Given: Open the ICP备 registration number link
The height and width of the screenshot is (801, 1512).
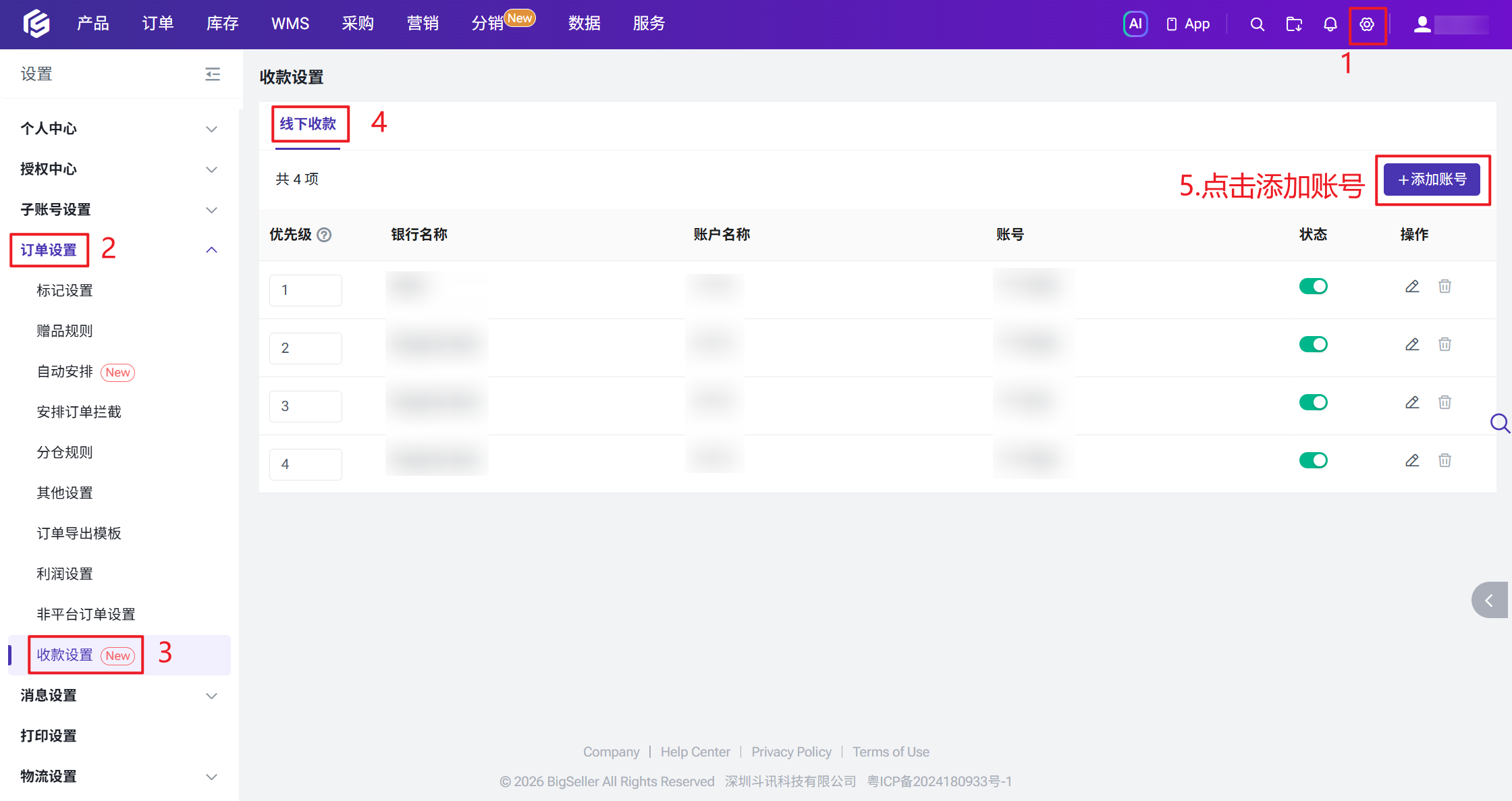Looking at the screenshot, I should coord(940,781).
